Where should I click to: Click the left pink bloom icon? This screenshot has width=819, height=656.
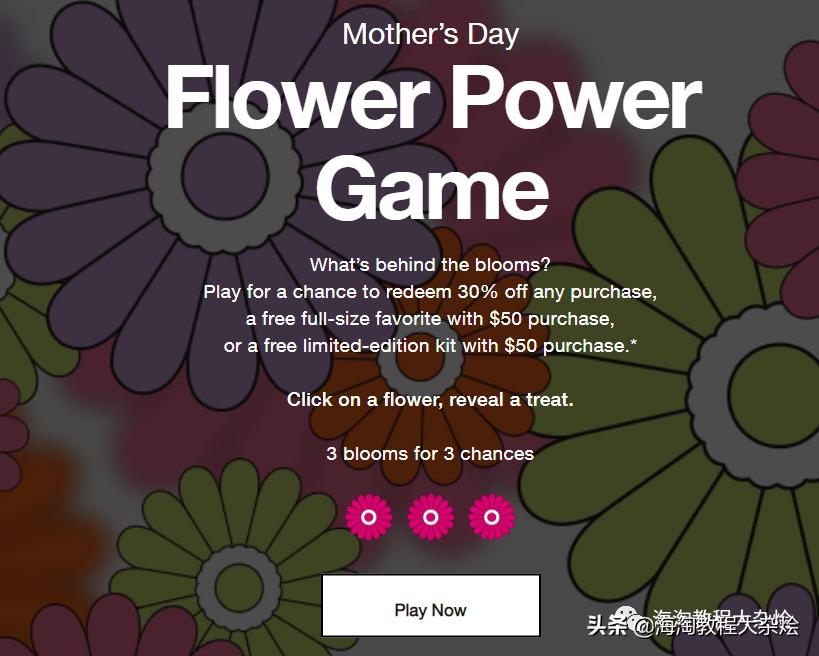(368, 517)
